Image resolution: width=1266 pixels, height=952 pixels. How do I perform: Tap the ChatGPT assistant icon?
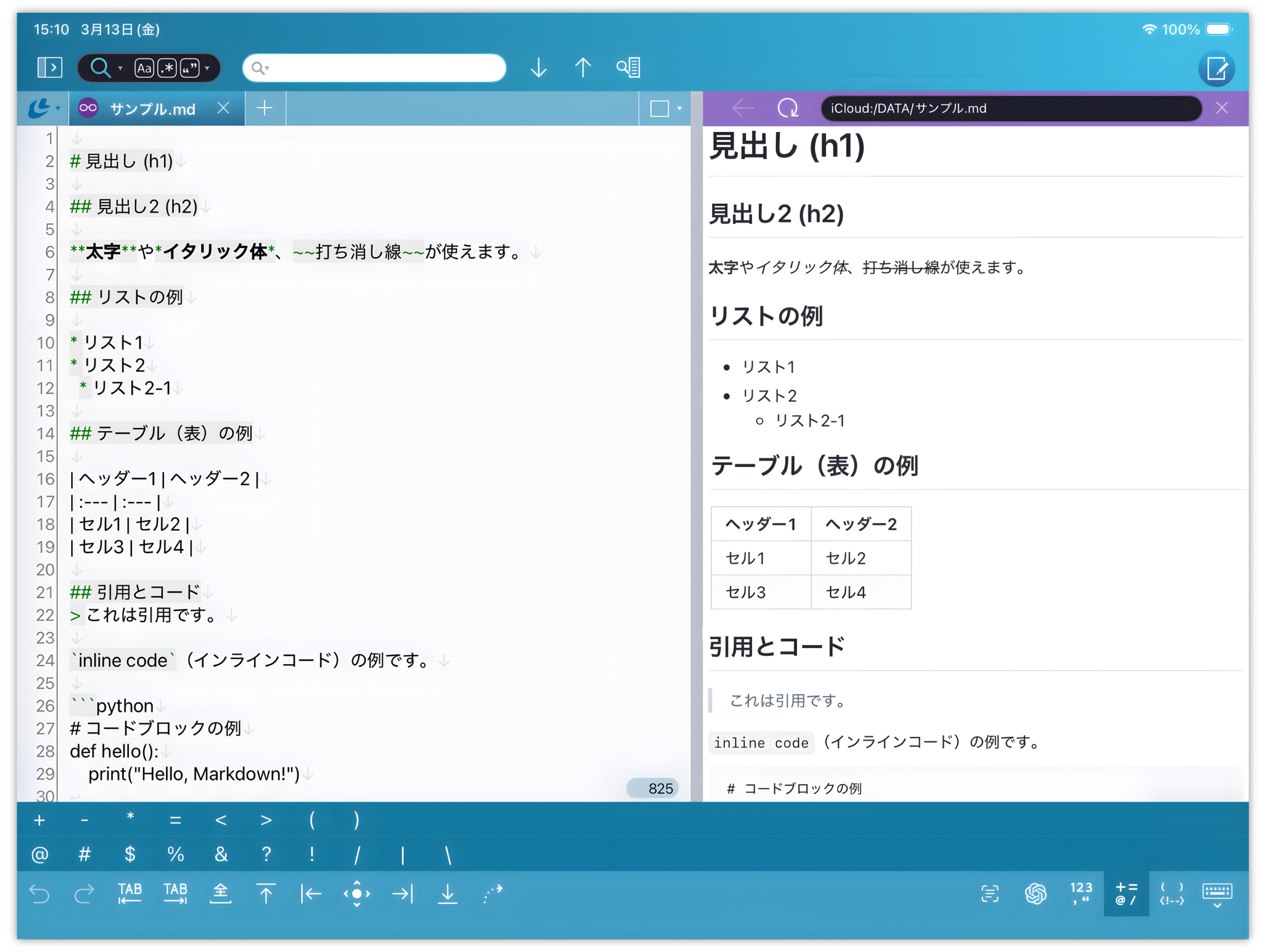coord(1035,893)
